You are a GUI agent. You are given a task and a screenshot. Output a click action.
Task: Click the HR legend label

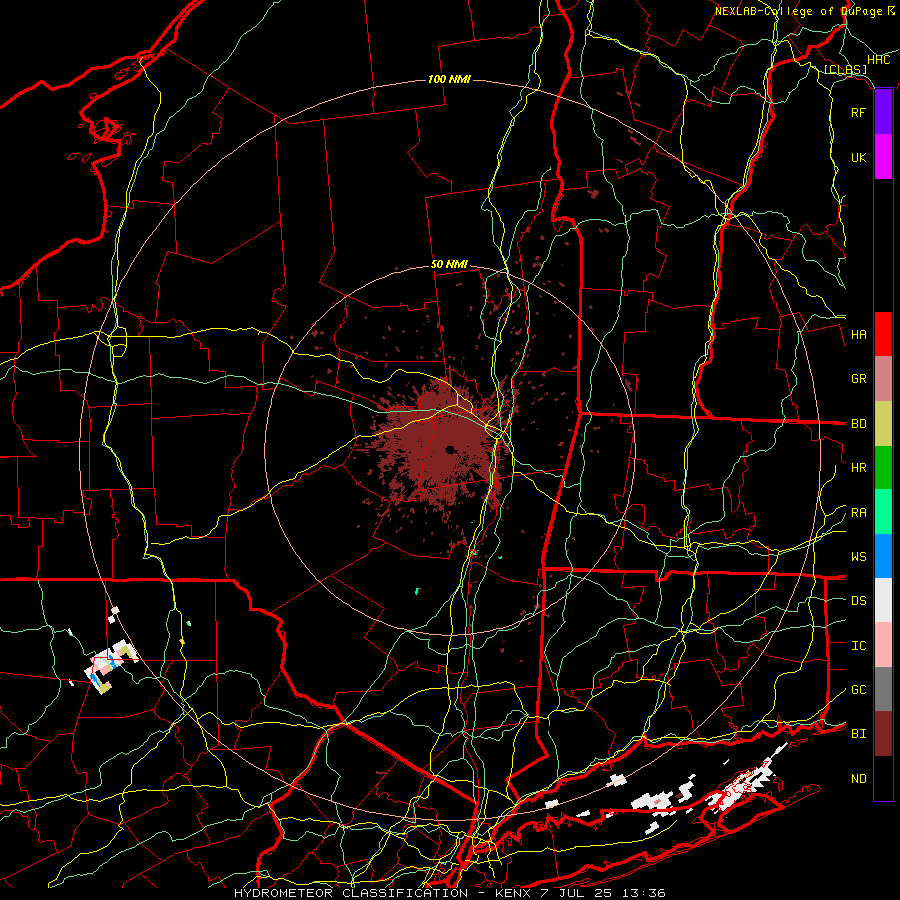(x=858, y=468)
